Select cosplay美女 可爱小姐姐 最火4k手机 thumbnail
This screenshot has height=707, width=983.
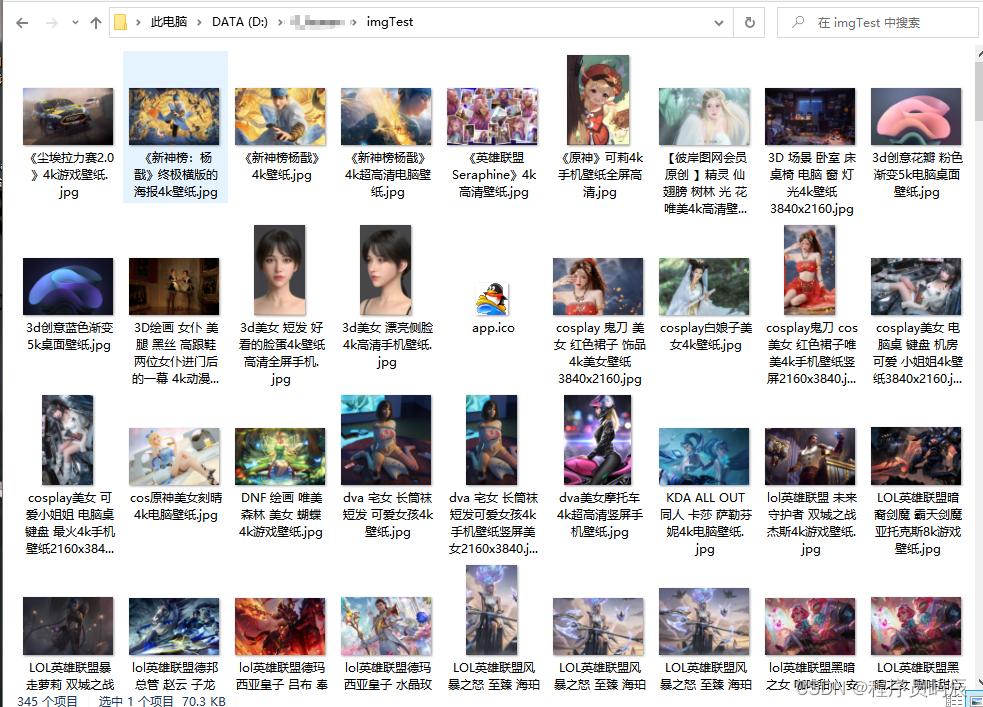tap(68, 440)
